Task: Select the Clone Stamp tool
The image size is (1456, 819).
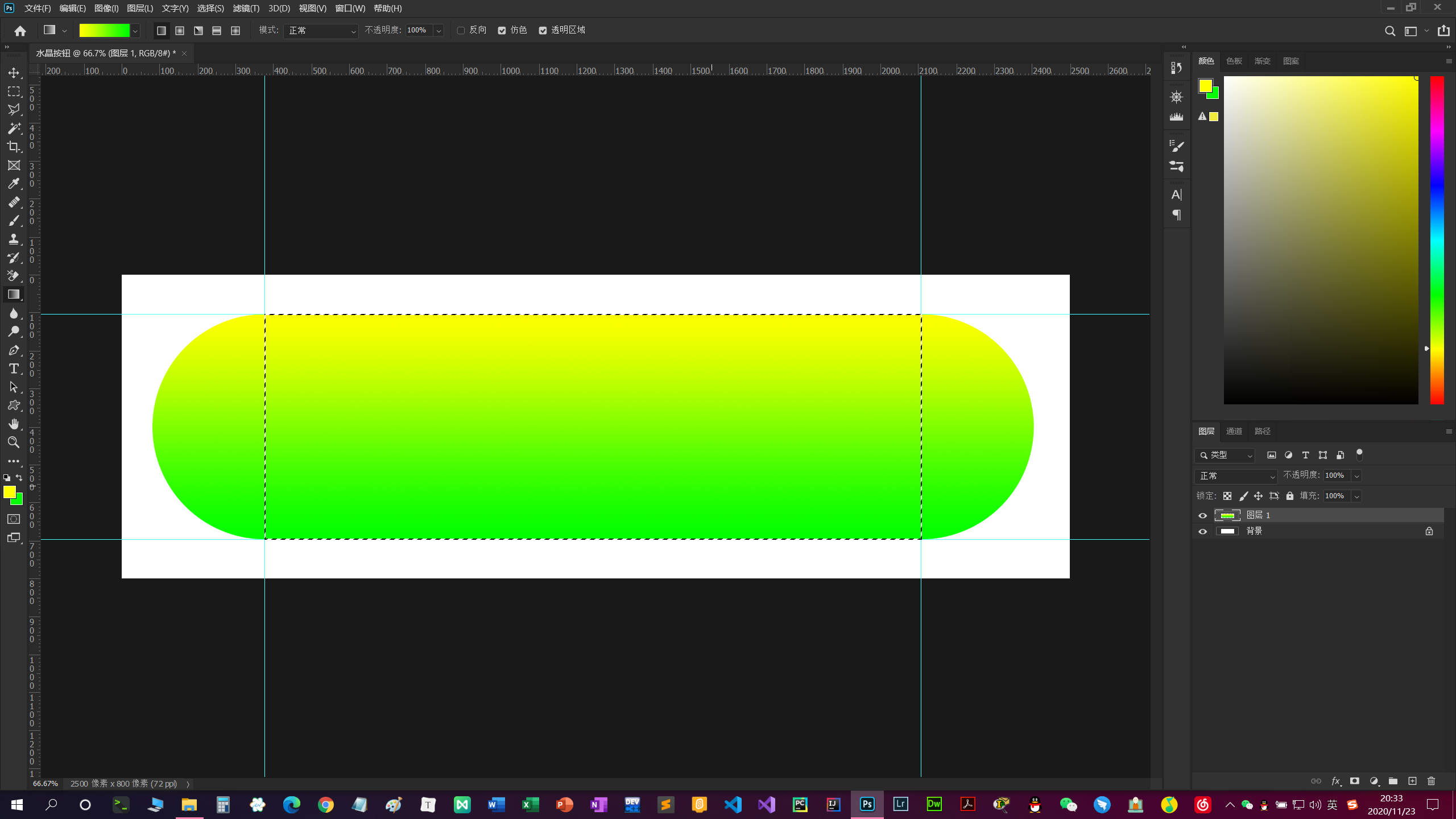Action: [14, 239]
